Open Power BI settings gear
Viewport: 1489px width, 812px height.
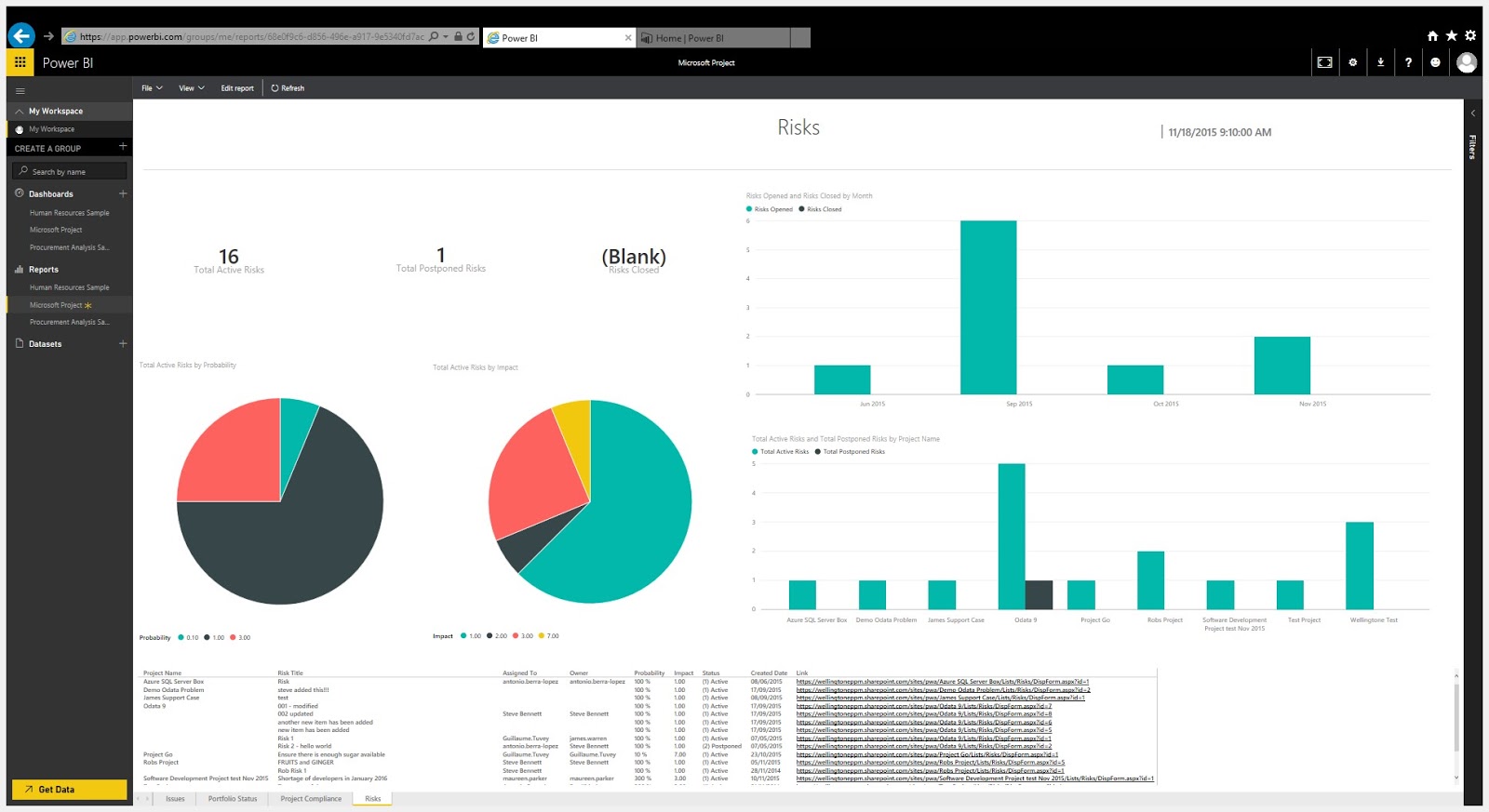click(x=1353, y=62)
